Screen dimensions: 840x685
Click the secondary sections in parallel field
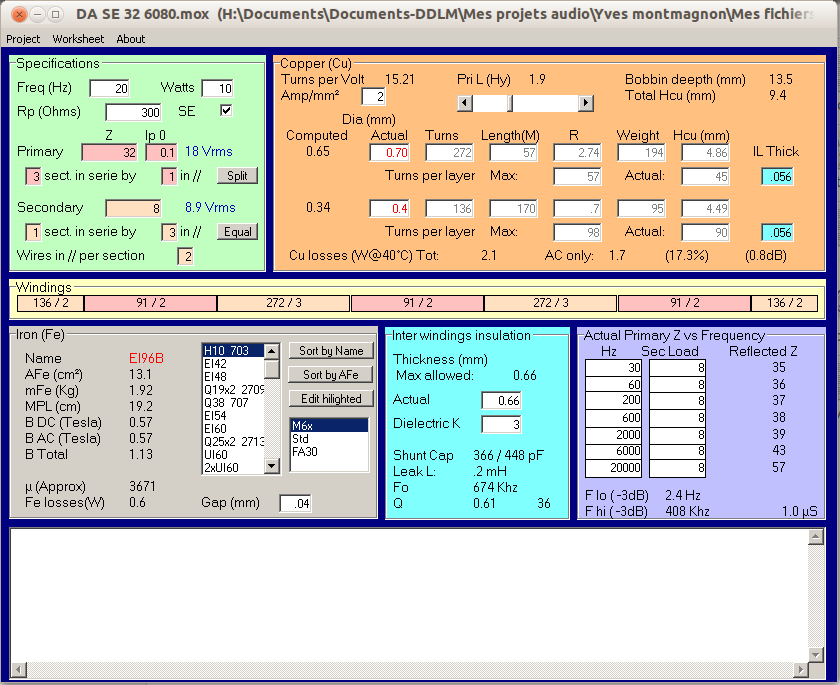169,232
